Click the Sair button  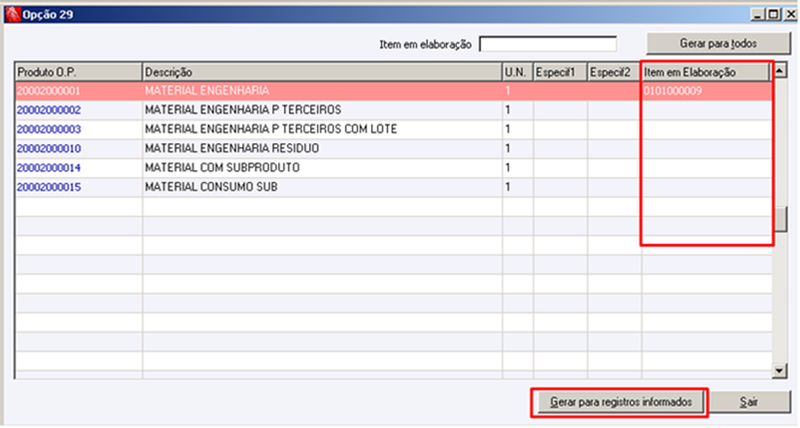point(749,402)
